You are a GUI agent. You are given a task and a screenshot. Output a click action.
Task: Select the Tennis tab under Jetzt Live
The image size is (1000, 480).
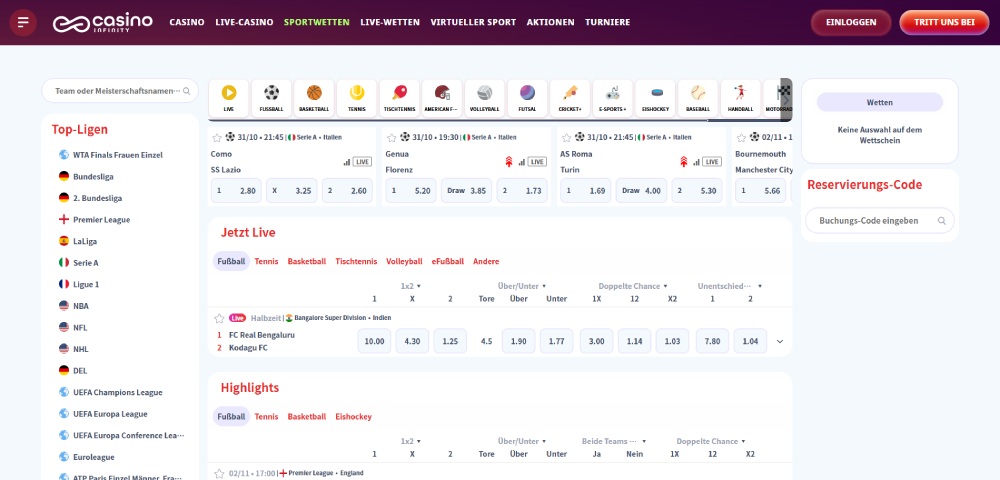click(266, 261)
